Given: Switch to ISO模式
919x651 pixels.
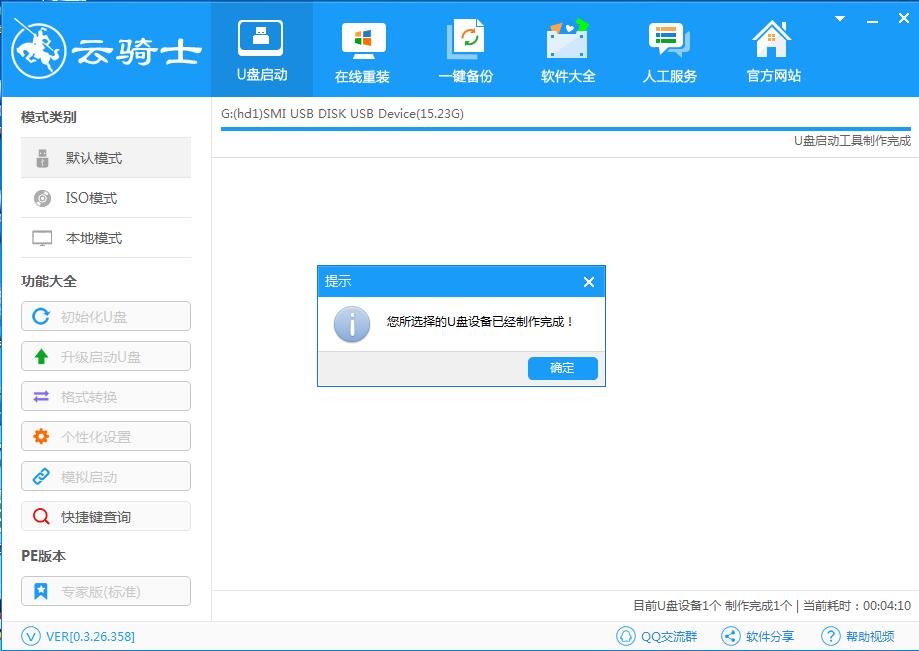Looking at the screenshot, I should (x=105, y=198).
